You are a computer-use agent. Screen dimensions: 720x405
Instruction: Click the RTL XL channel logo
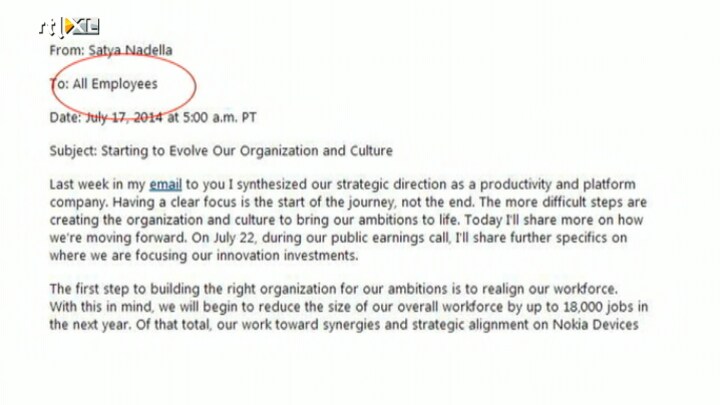click(x=69, y=27)
